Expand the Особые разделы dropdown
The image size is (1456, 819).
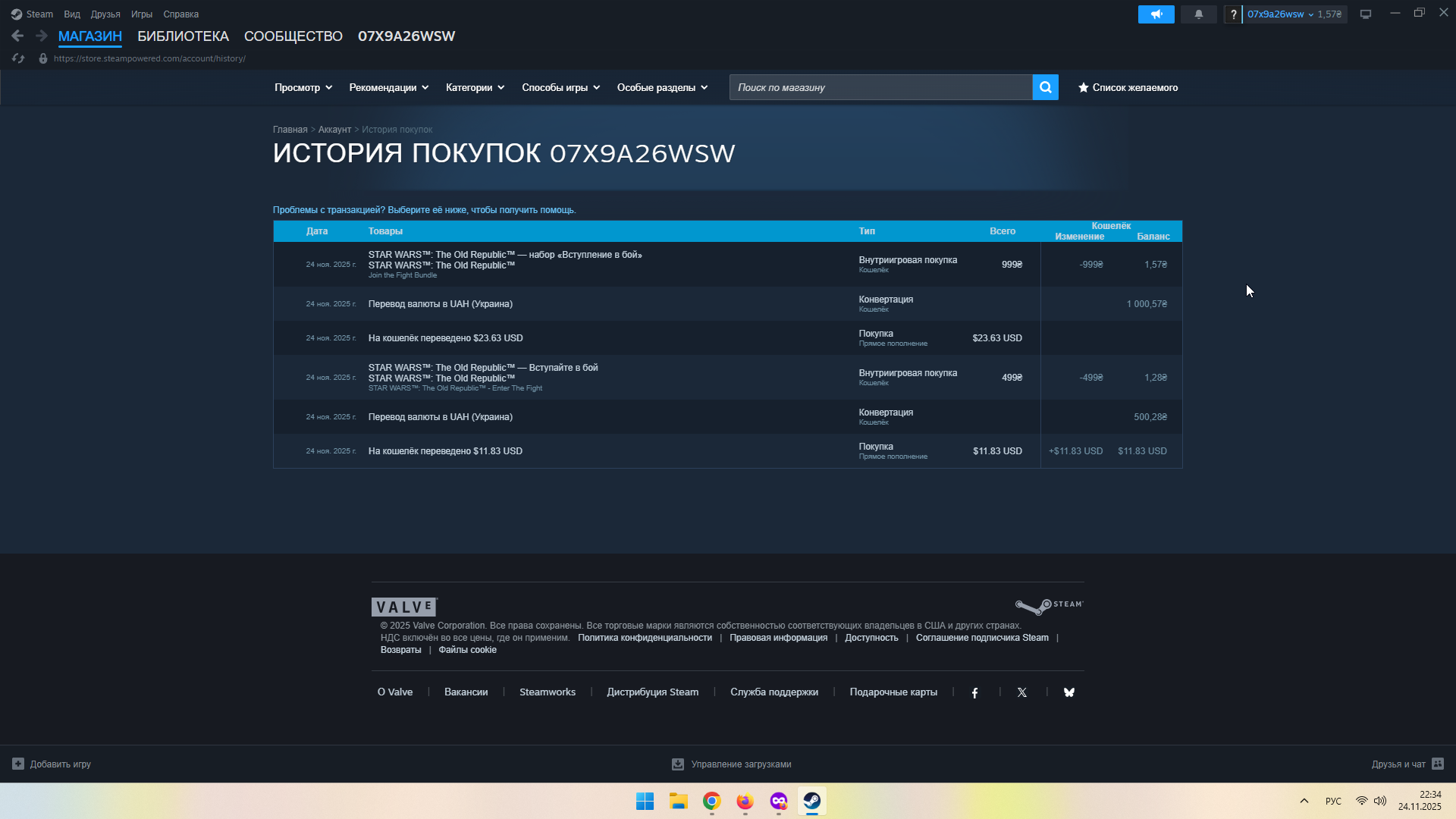662,88
